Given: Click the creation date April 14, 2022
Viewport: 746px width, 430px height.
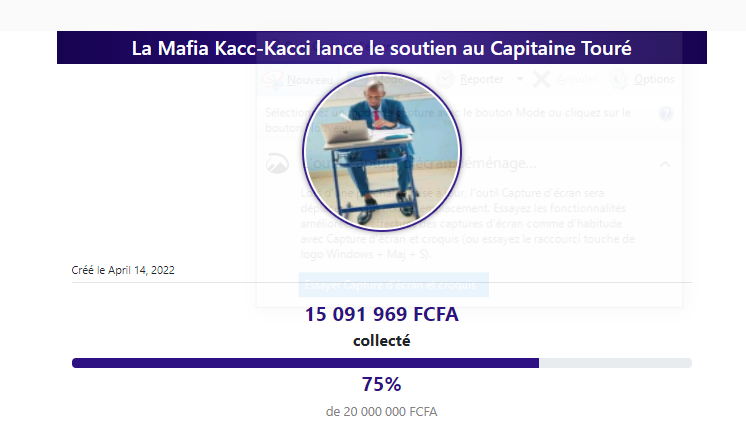Looking at the screenshot, I should coord(123,271).
